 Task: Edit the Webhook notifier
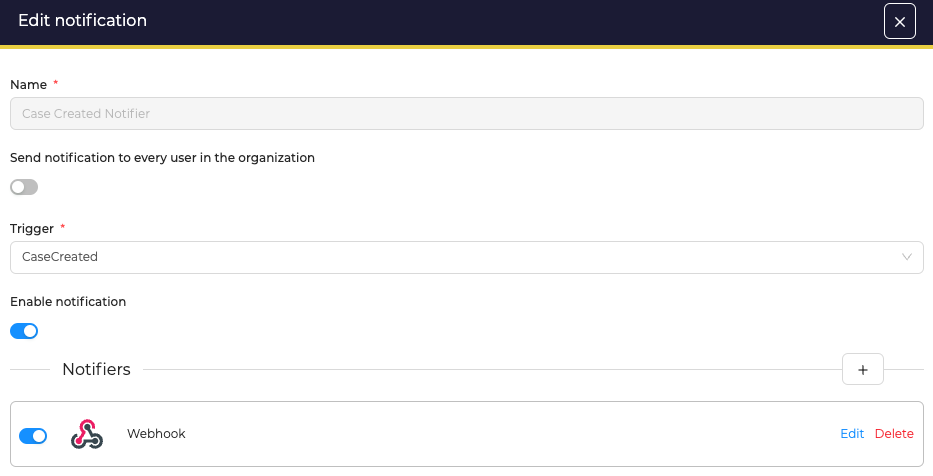(852, 434)
